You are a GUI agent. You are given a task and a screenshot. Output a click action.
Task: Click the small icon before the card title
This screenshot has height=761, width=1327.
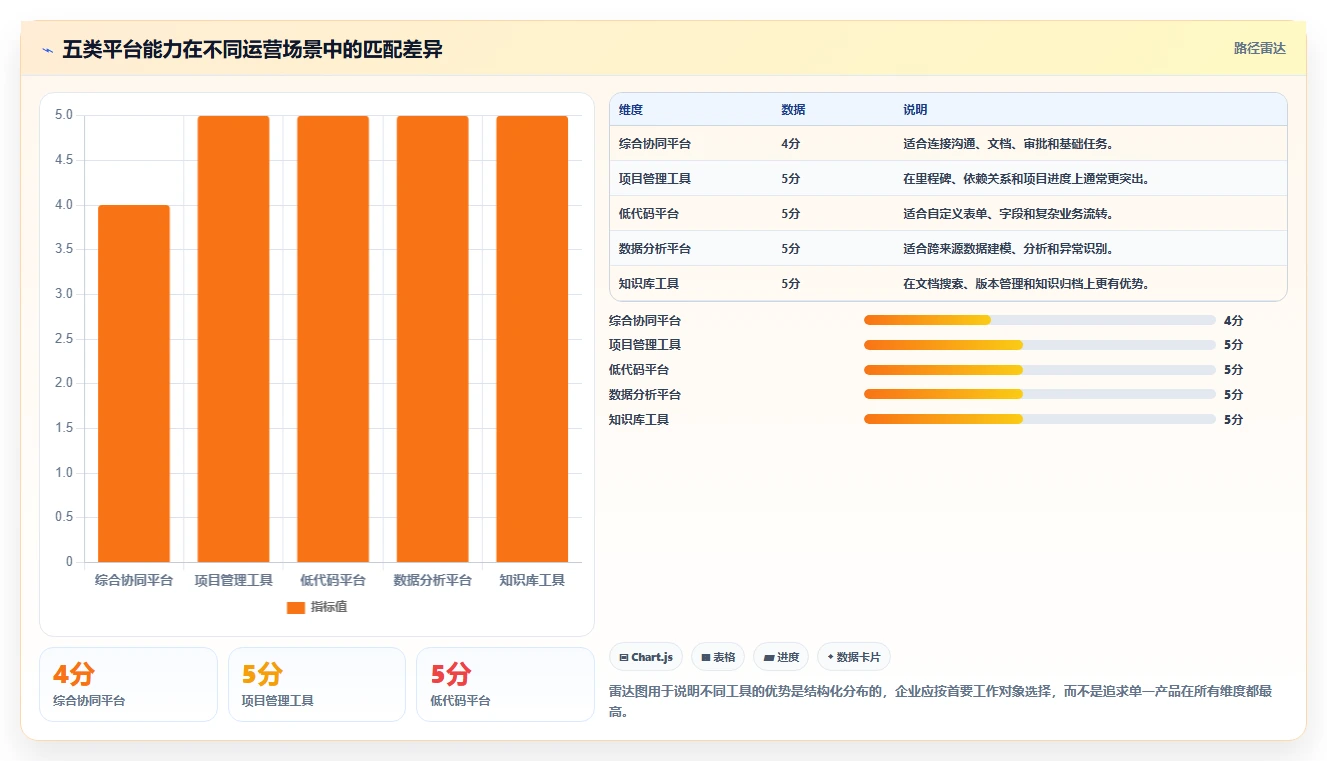(x=48, y=49)
